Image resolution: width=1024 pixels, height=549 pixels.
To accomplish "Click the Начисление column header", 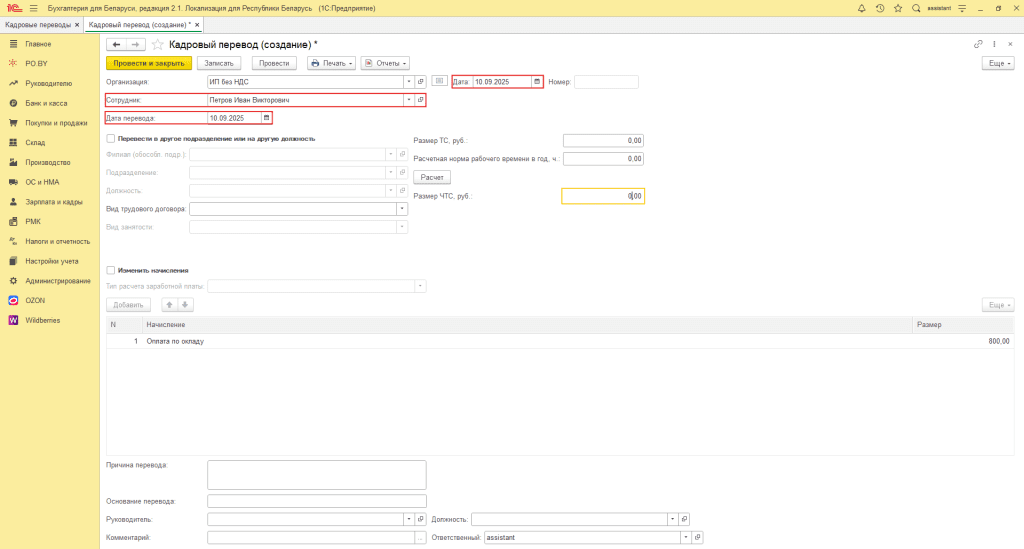I will tap(526, 324).
